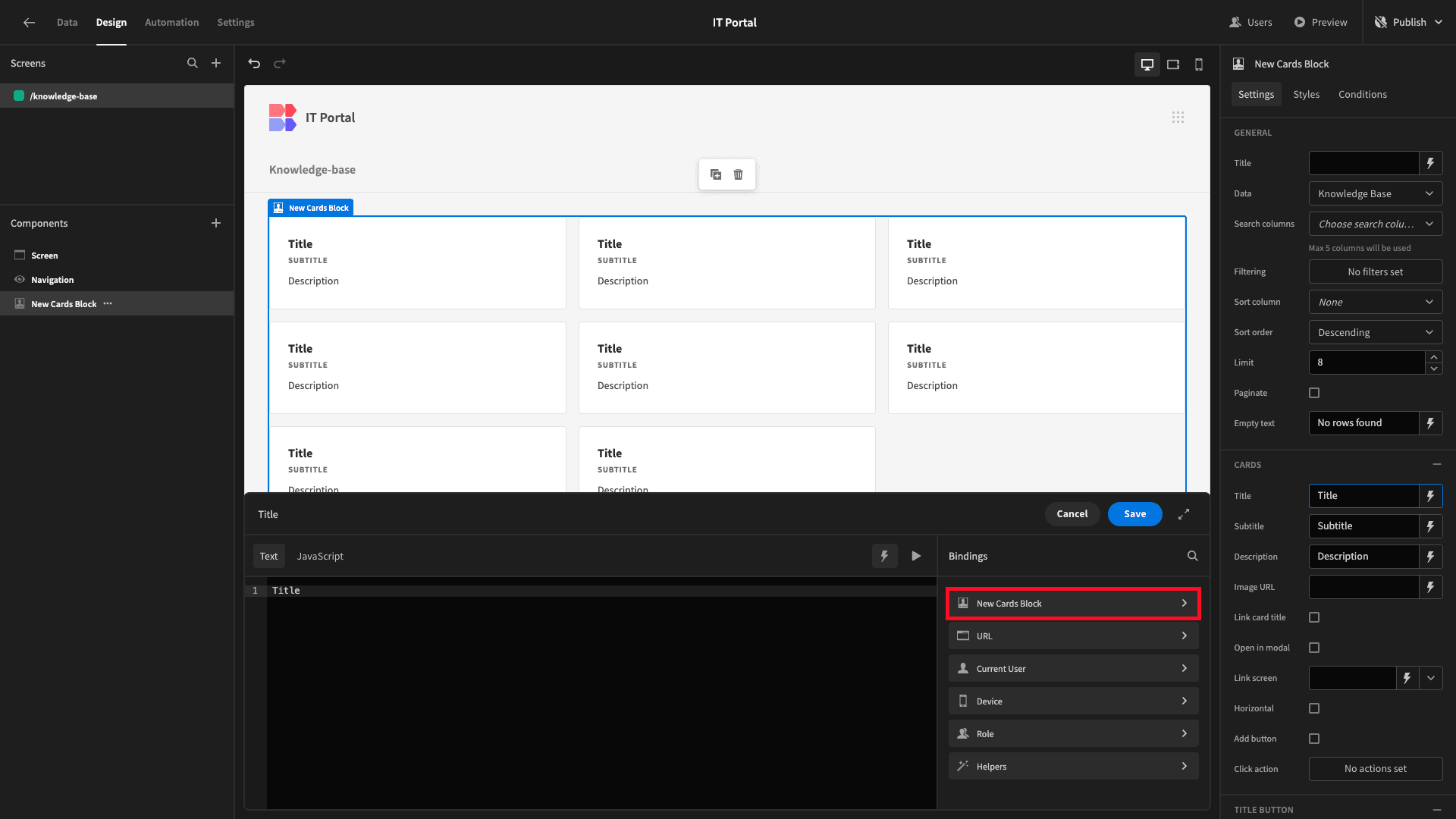Enable the Paginate checkbox
The height and width of the screenshot is (819, 1456).
pos(1314,393)
